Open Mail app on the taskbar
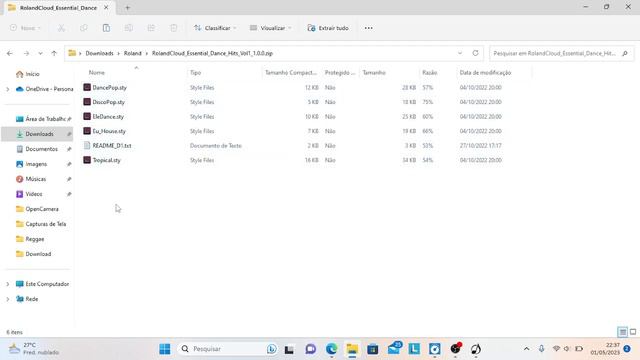Image resolution: width=640 pixels, height=360 pixels. [x=394, y=349]
